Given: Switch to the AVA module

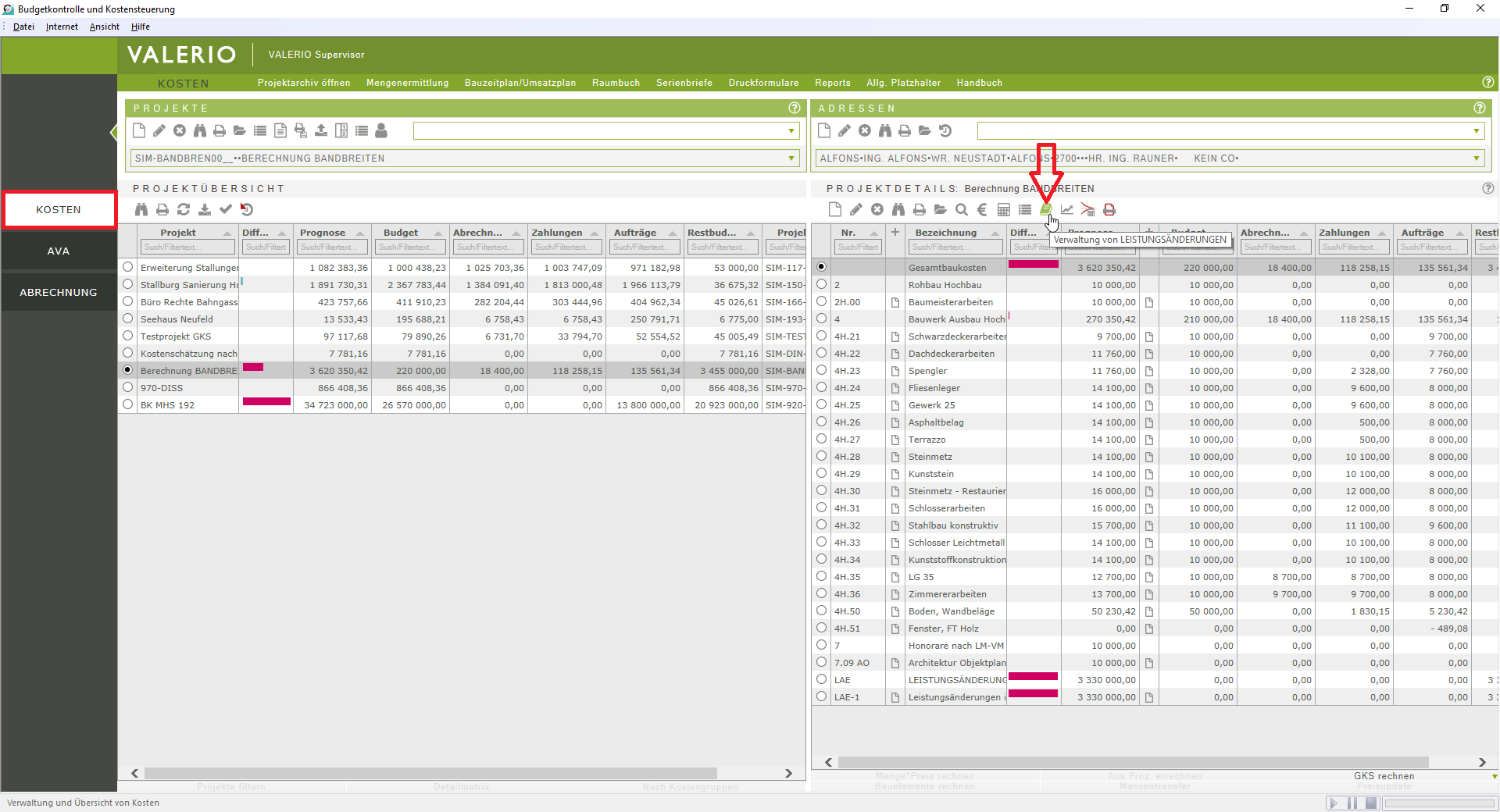Looking at the screenshot, I should point(59,251).
